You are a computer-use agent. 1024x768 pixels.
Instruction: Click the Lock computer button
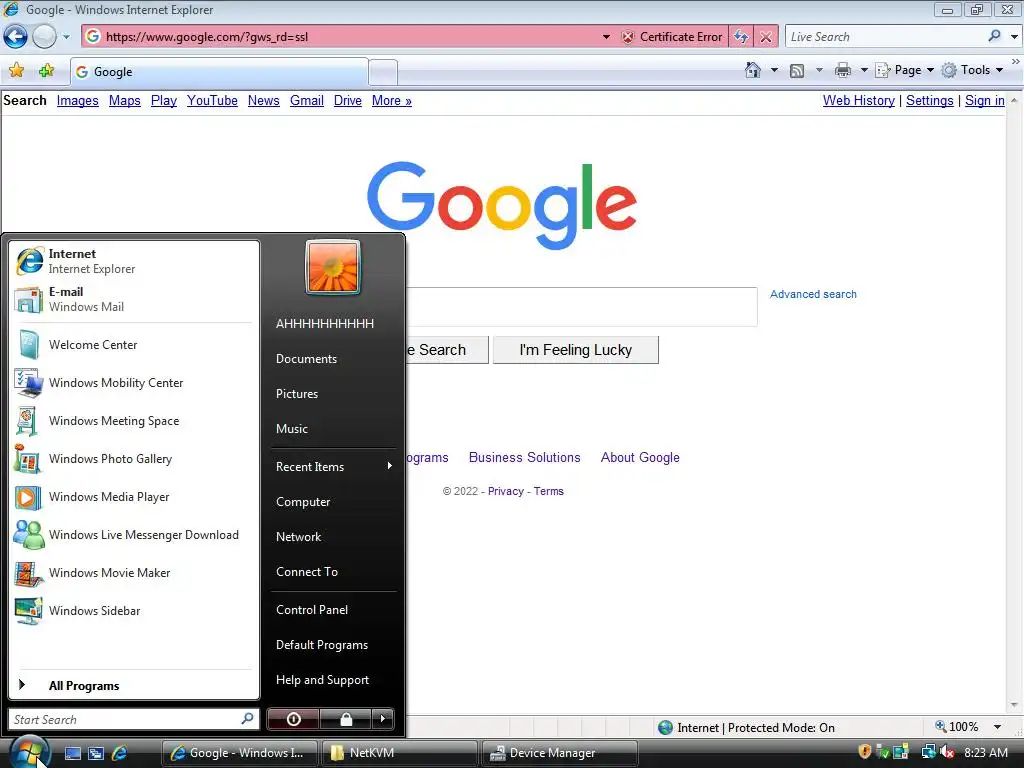346,719
